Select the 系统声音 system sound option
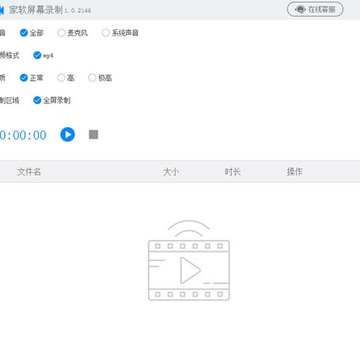The width and height of the screenshot is (360, 360). (120, 33)
